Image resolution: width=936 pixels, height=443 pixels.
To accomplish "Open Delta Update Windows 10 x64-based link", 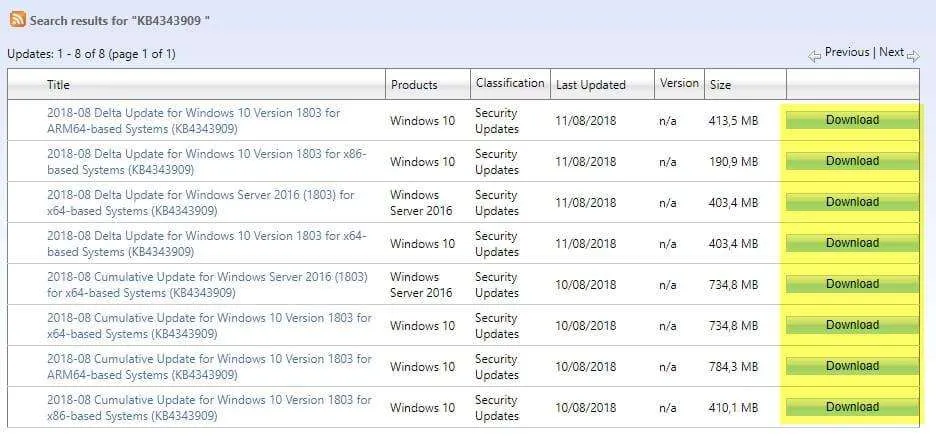I will tap(207, 244).
